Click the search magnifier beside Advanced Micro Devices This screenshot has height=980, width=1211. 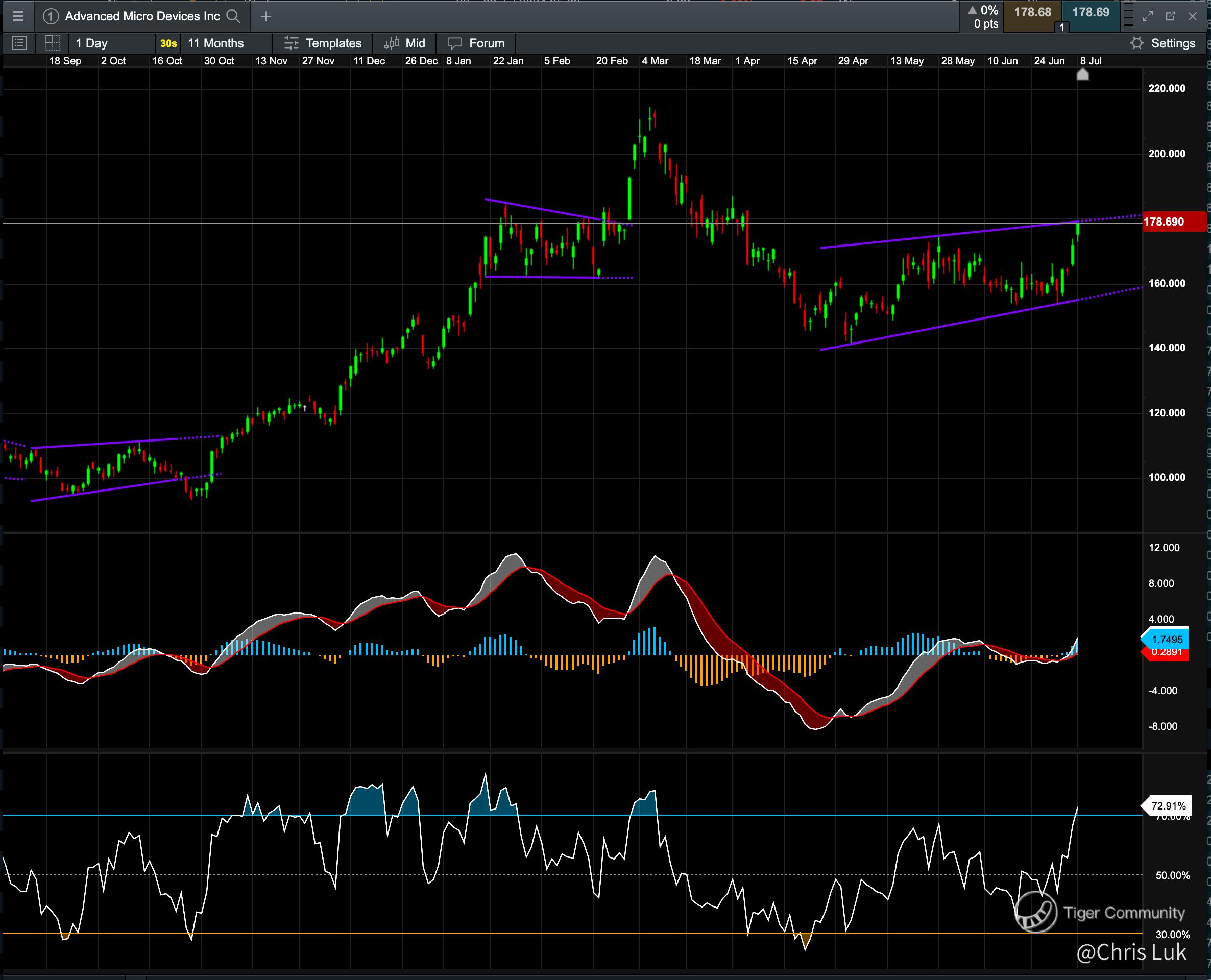click(x=233, y=16)
